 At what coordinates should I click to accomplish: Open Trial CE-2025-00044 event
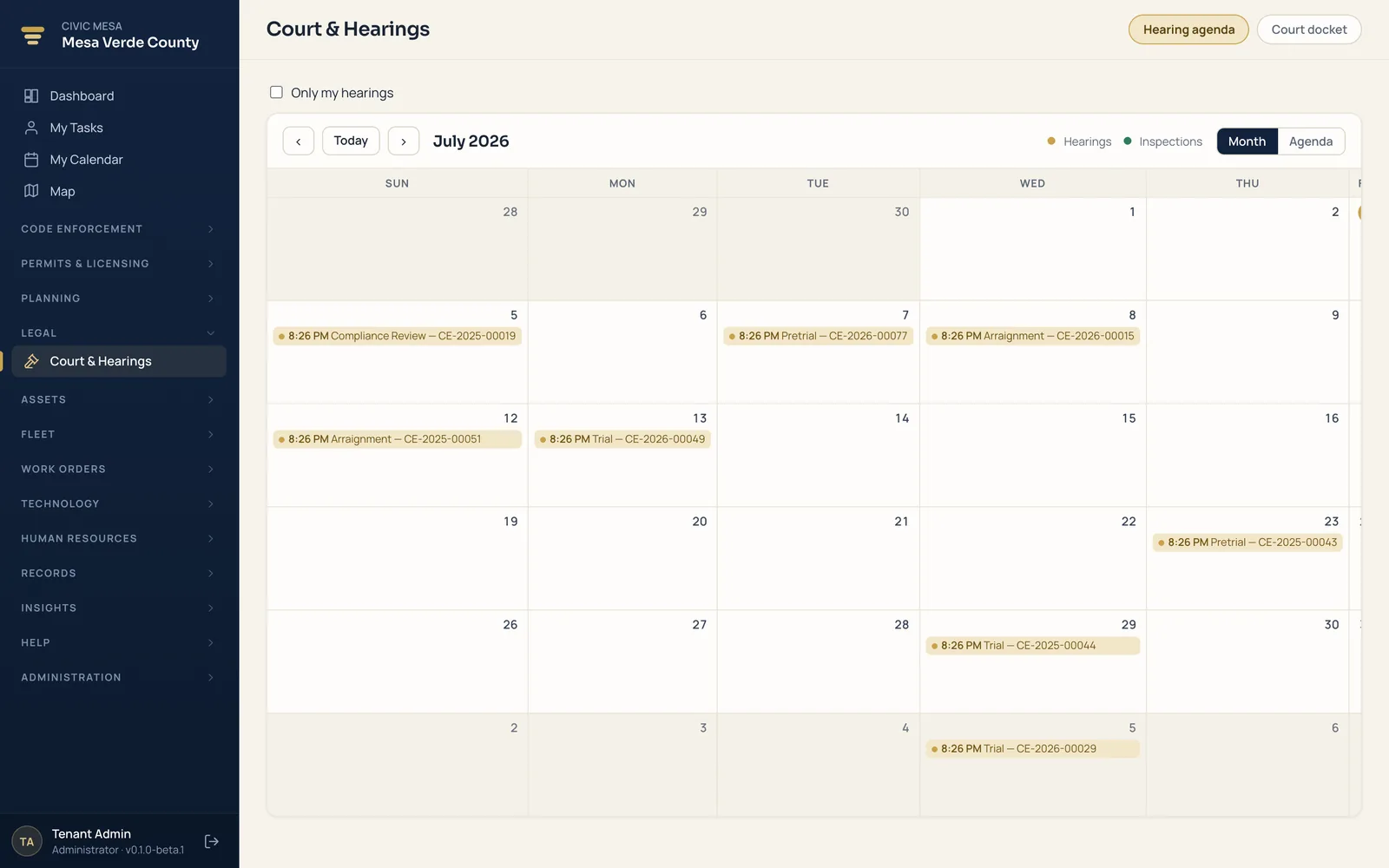(x=1032, y=646)
